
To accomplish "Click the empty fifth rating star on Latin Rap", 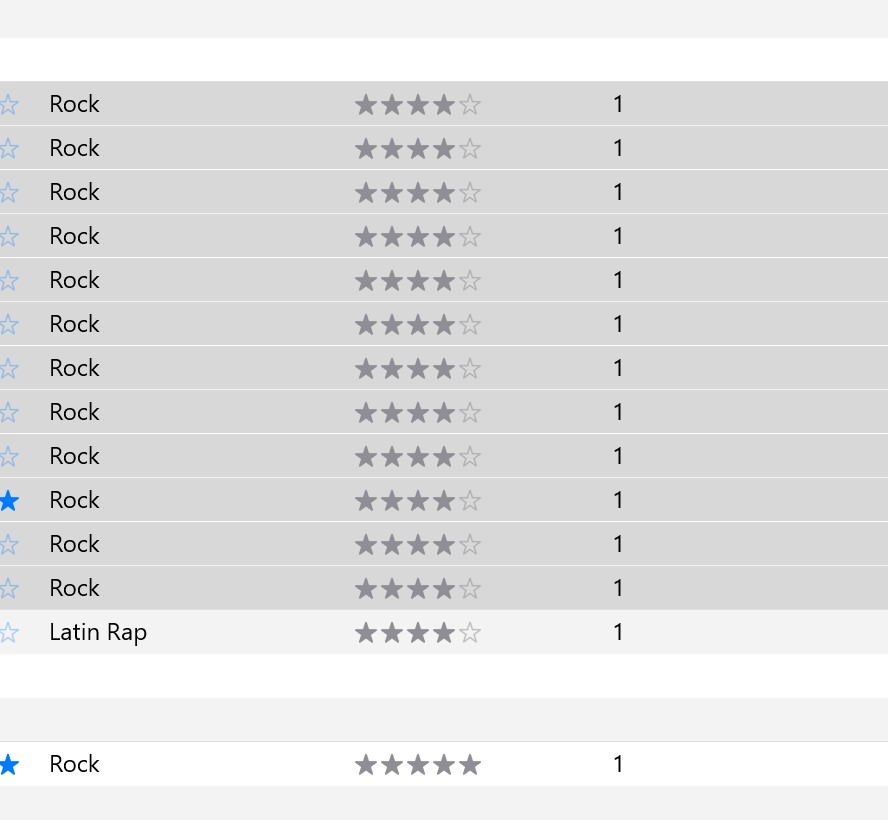I will (x=470, y=633).
